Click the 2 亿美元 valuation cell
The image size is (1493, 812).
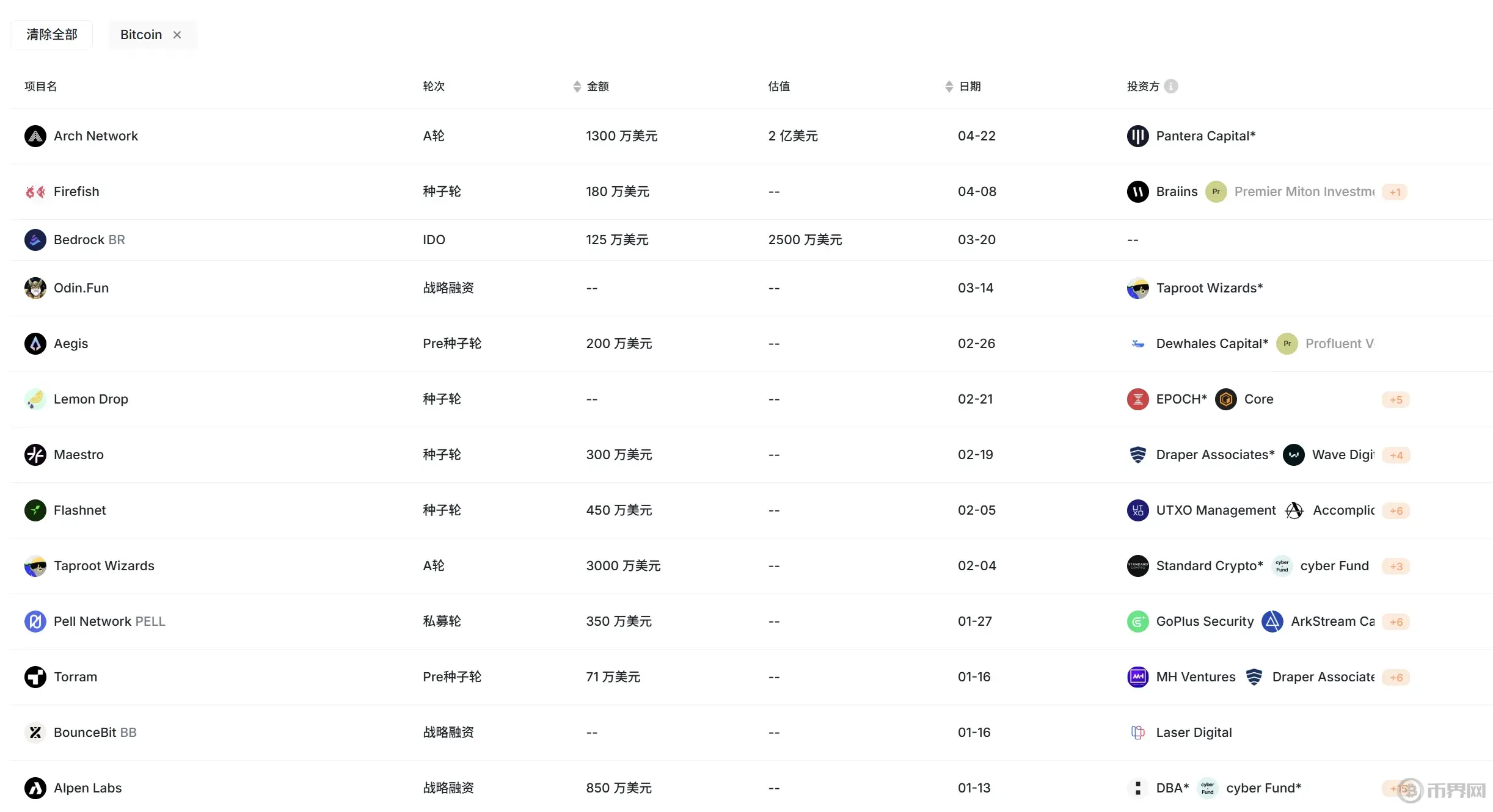point(793,136)
